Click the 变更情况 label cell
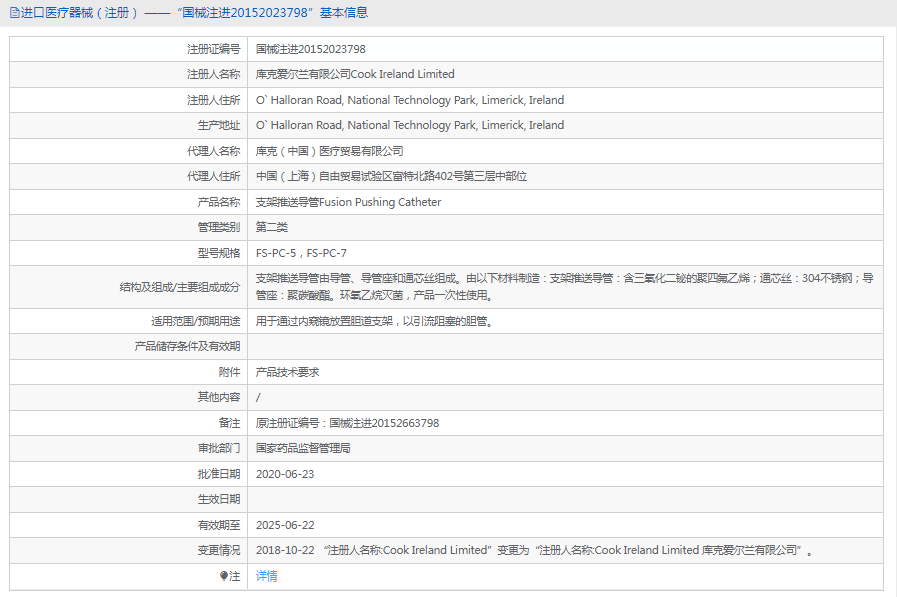Viewport: 897px width, 597px height. point(129,550)
